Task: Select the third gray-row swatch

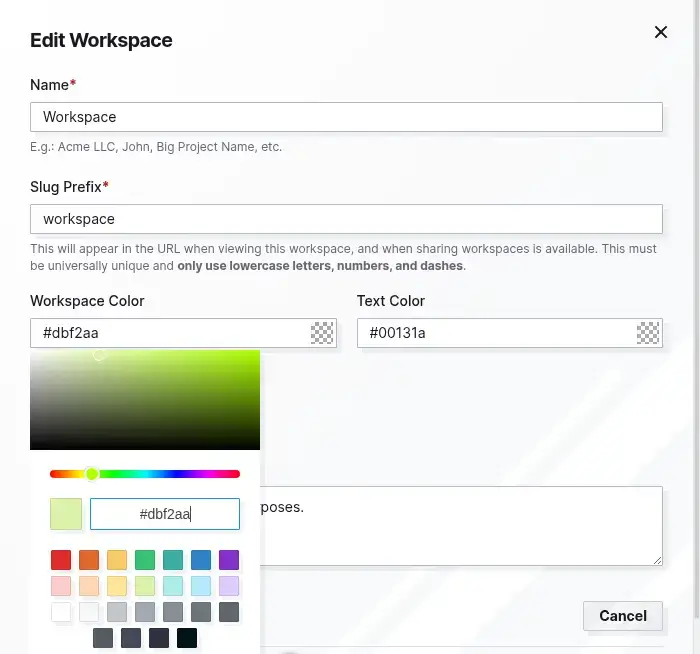Action: point(117,612)
